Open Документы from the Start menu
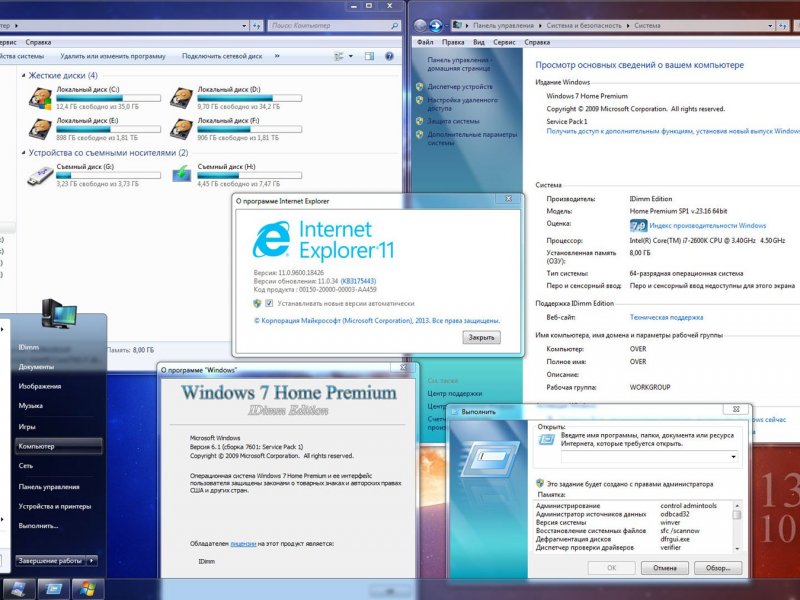Viewport: 800px width, 600px height. tap(36, 367)
